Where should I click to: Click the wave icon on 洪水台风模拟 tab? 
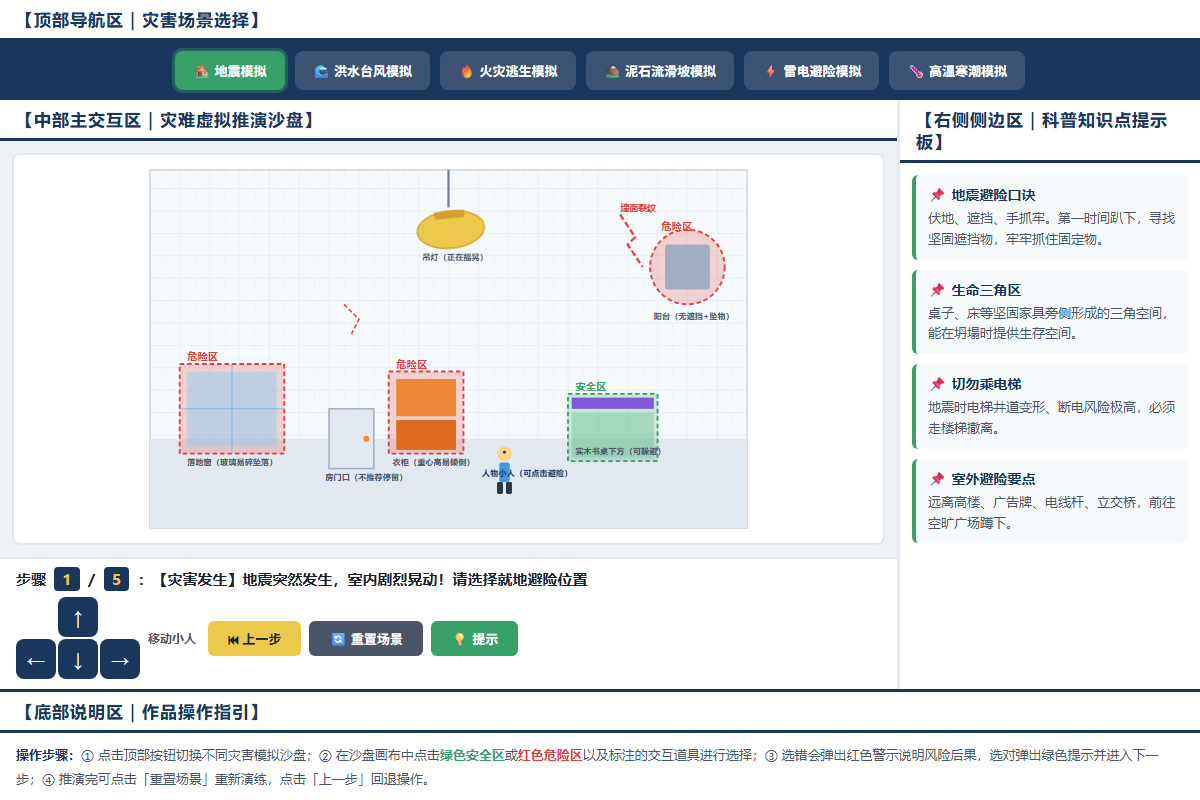321,71
